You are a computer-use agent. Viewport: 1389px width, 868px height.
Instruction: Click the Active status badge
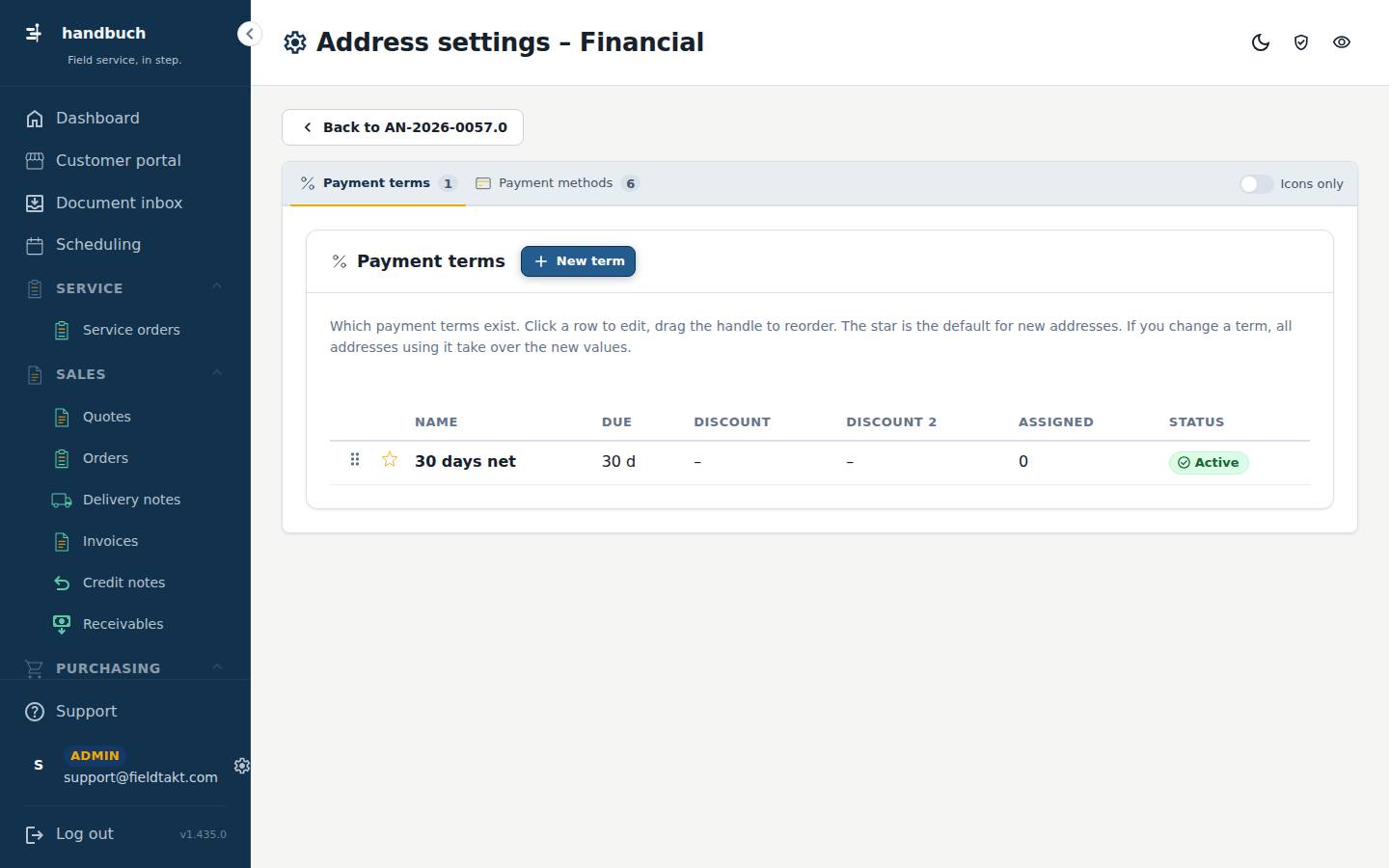1209,463
